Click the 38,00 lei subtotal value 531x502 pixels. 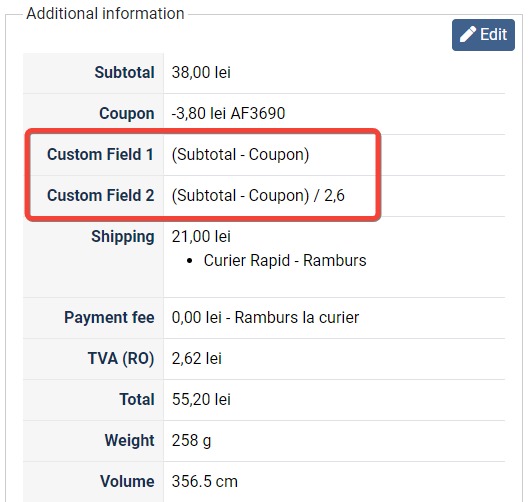[x=201, y=72]
